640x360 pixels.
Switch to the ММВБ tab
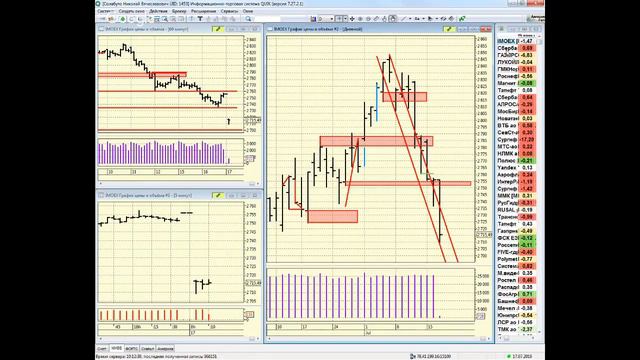coord(116,349)
